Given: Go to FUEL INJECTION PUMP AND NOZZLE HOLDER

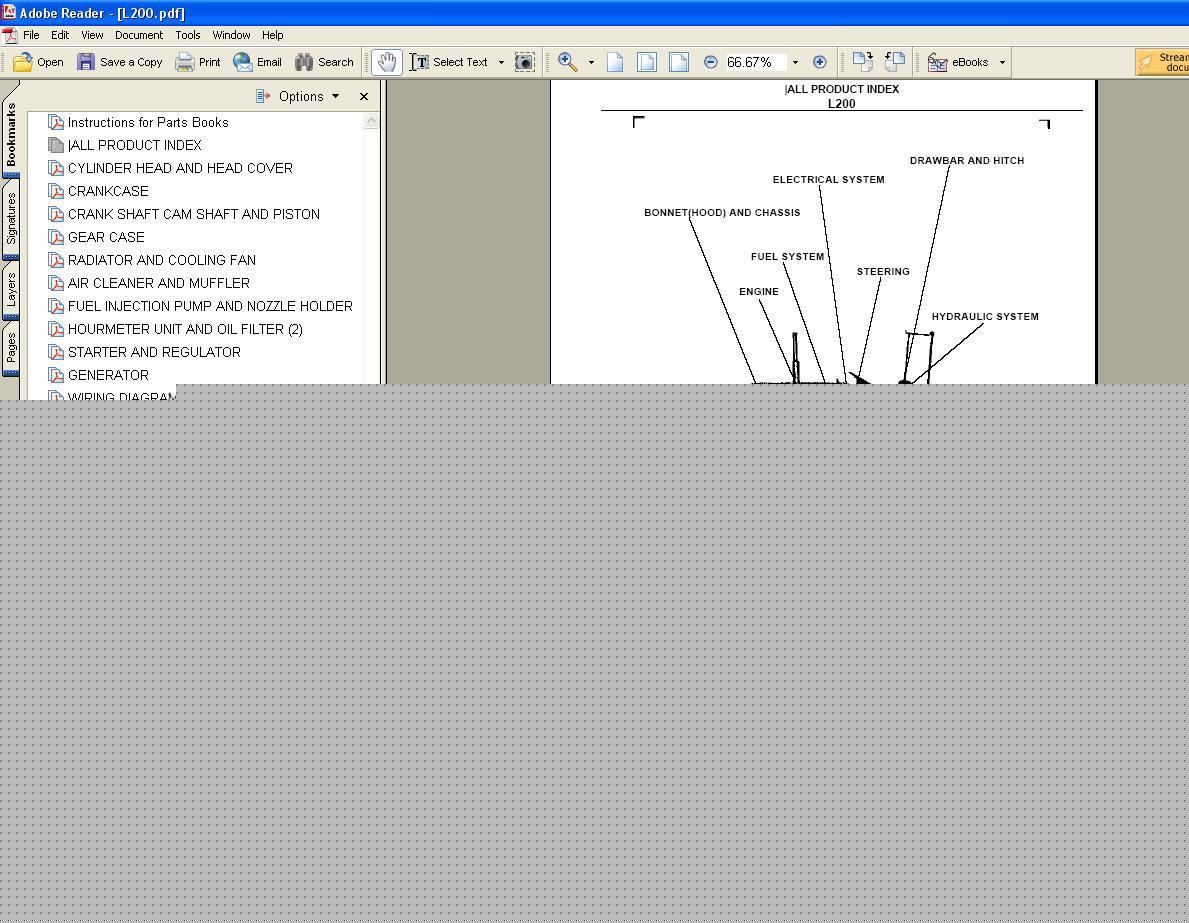Looking at the screenshot, I should 210,306.
